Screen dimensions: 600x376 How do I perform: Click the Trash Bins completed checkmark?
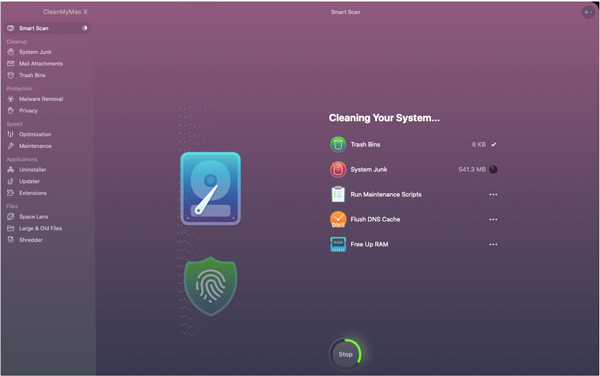pos(494,145)
